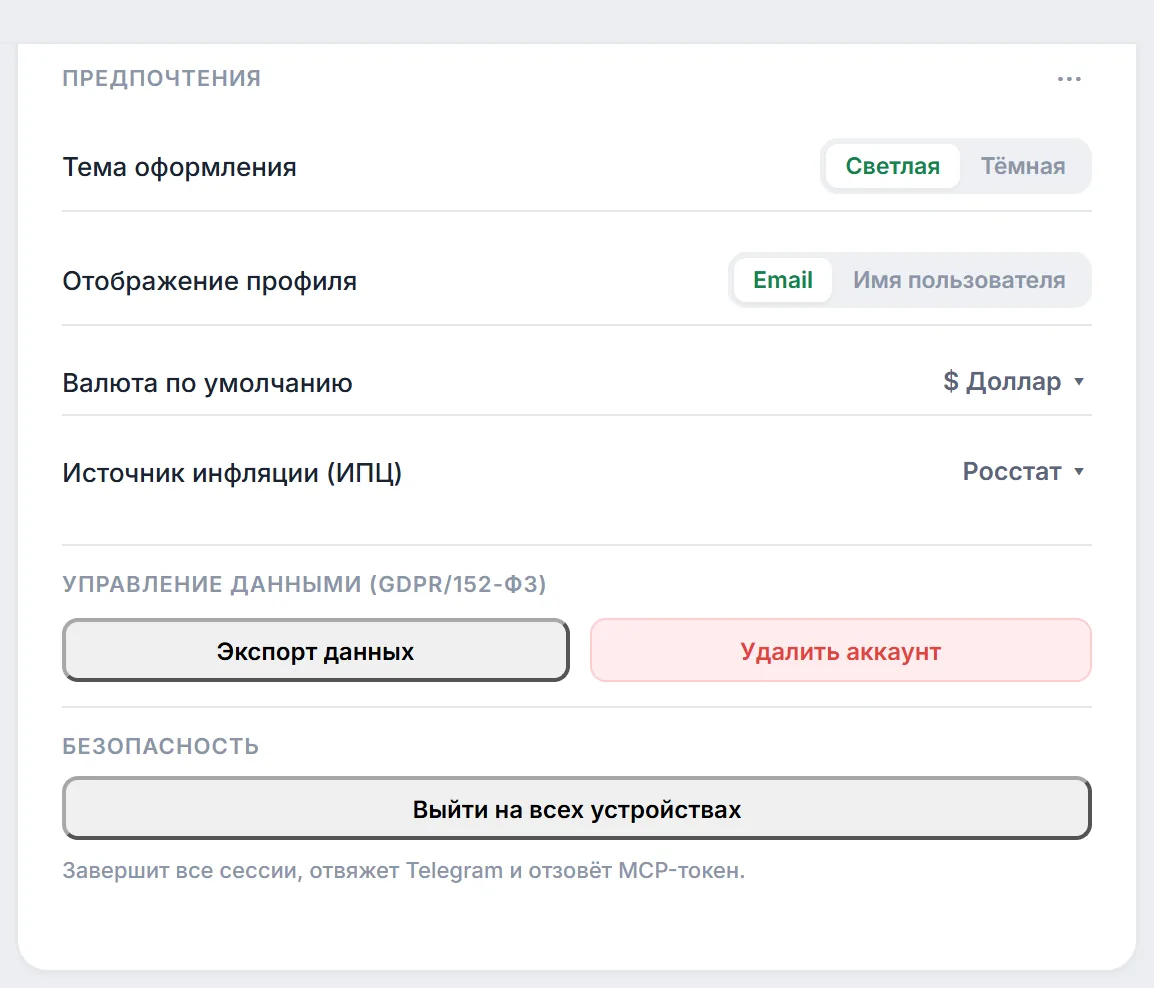This screenshot has width=1154, height=988.
Task: Click the БЕЗОПАСНОСТЬ section heading
Action: [x=160, y=746]
